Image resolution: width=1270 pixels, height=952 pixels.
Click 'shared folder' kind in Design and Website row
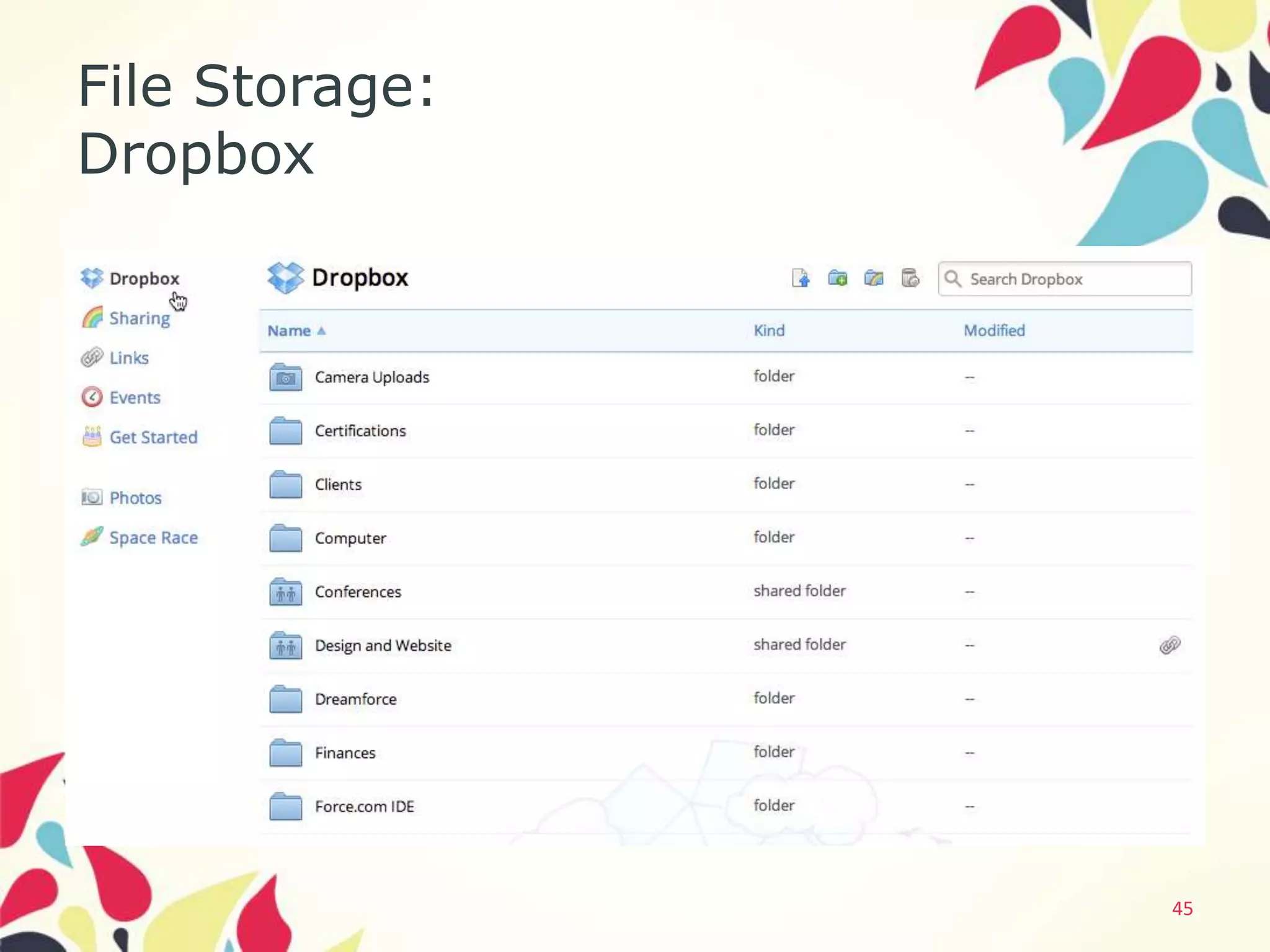pos(799,645)
